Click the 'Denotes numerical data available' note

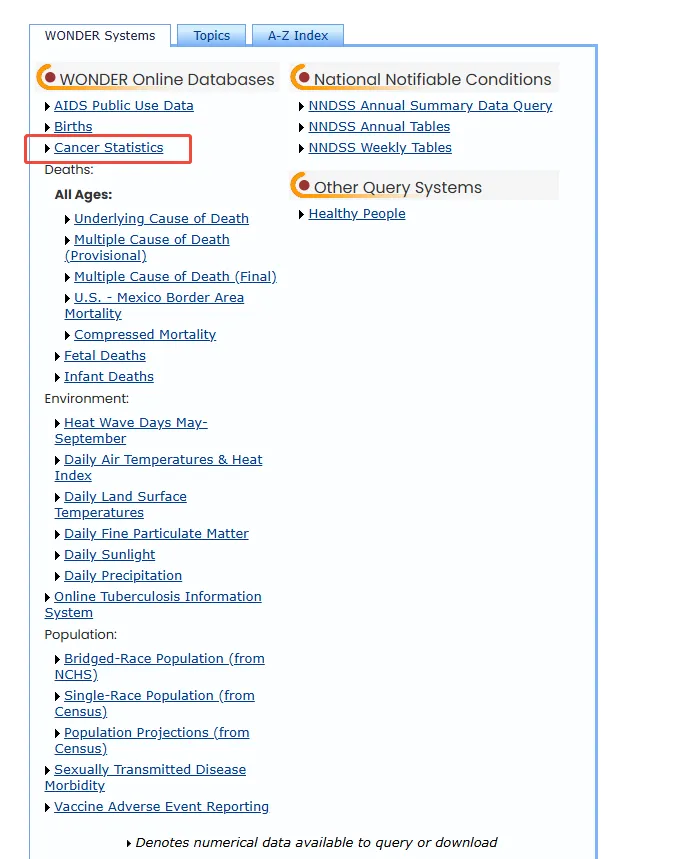[316, 843]
